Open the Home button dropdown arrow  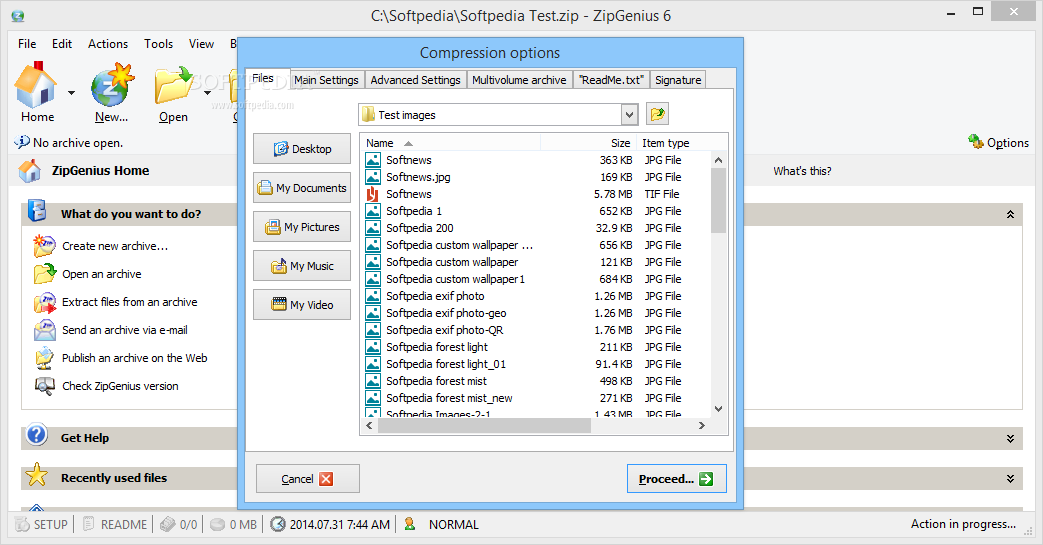tap(71, 93)
